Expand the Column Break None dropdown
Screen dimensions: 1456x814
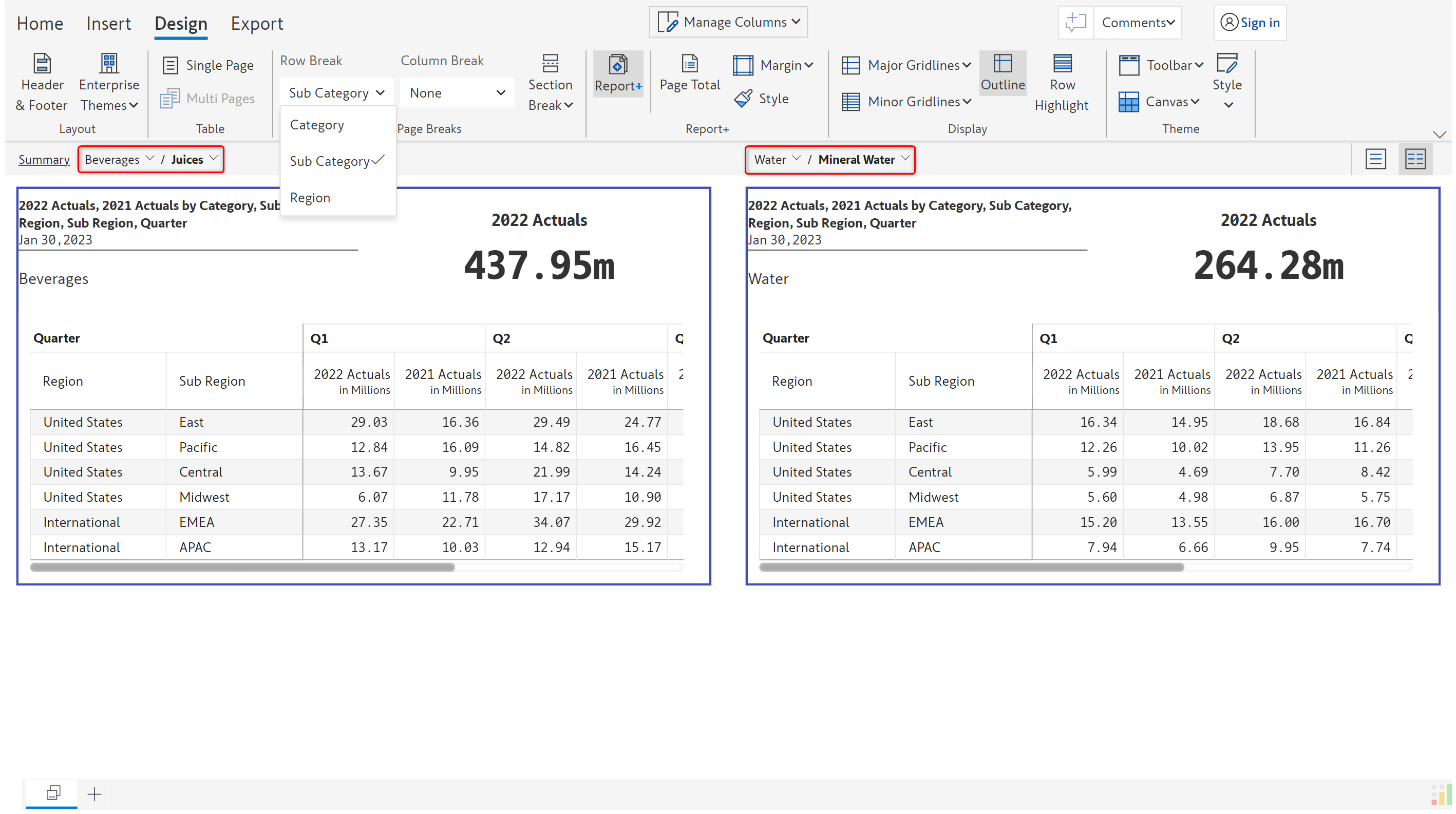[457, 93]
